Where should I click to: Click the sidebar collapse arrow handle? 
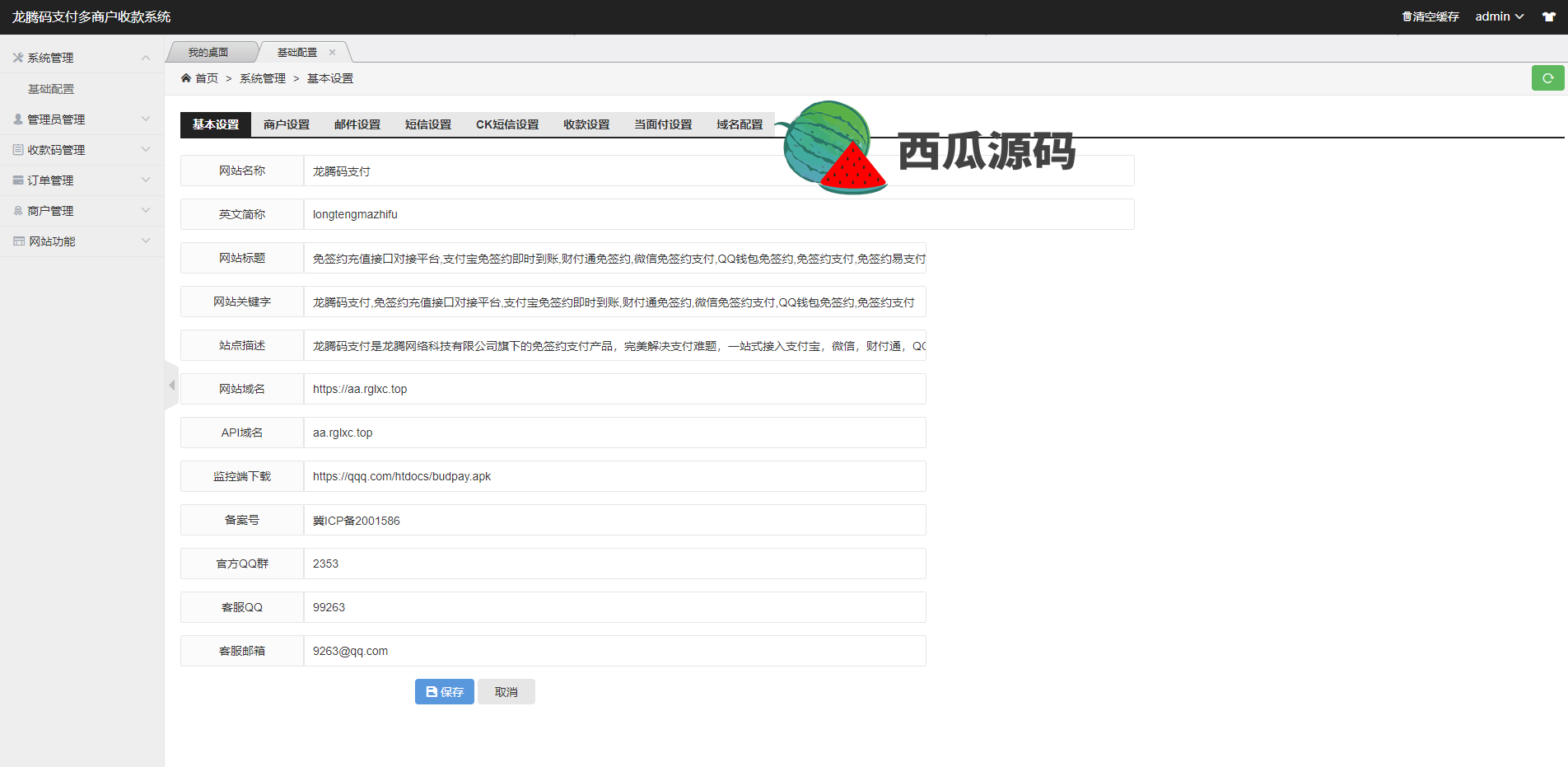[x=171, y=386]
